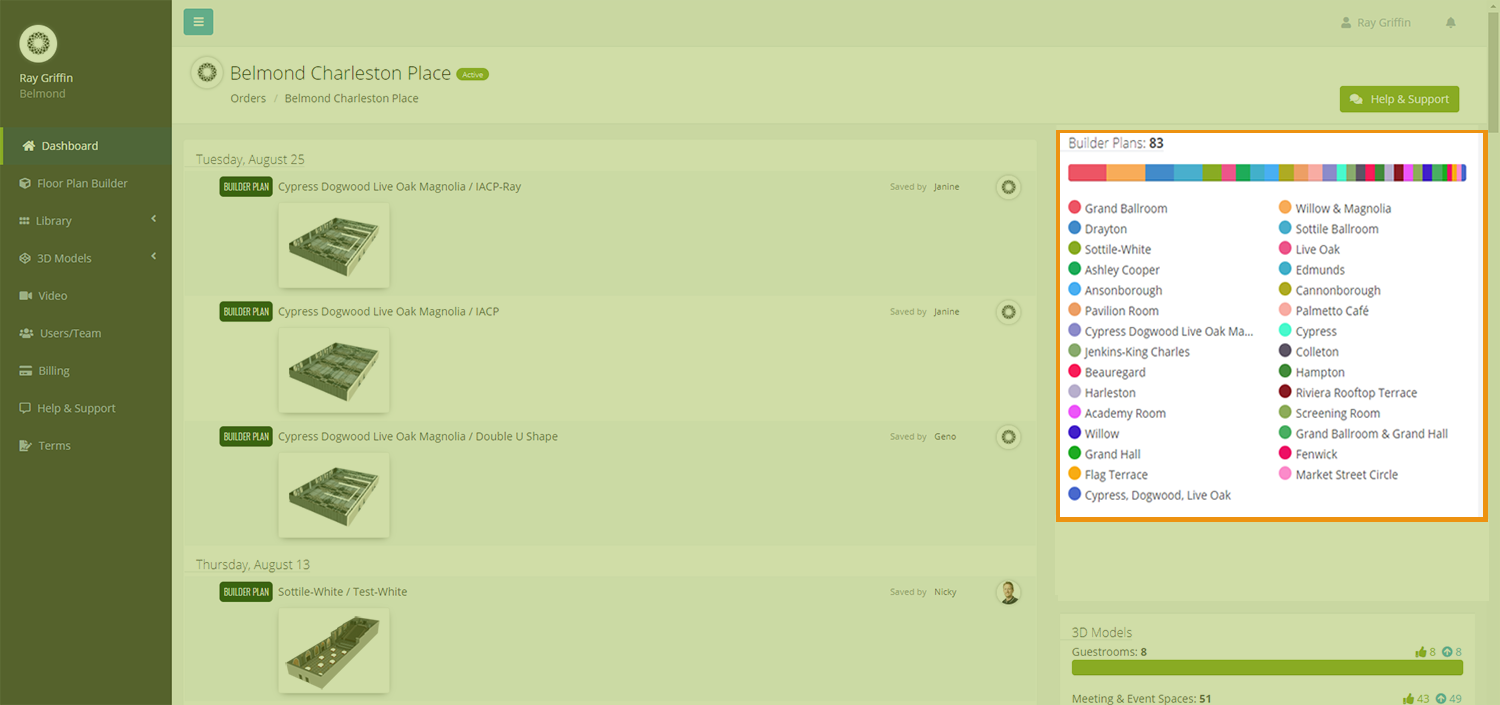Expand the Library sidebar menu

tap(86, 220)
